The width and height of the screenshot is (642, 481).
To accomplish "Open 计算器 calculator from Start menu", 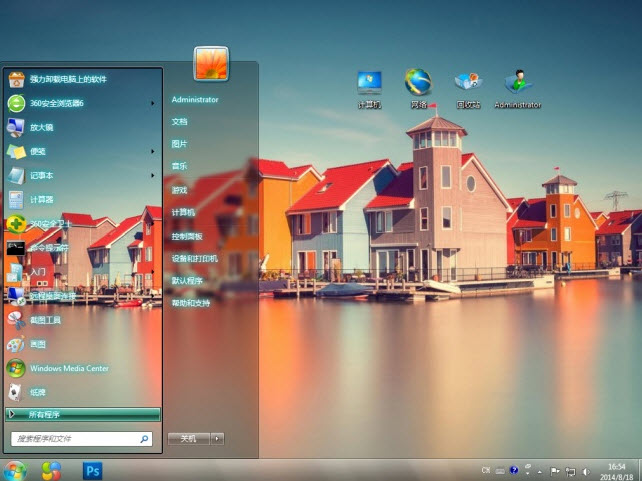I will coord(42,199).
